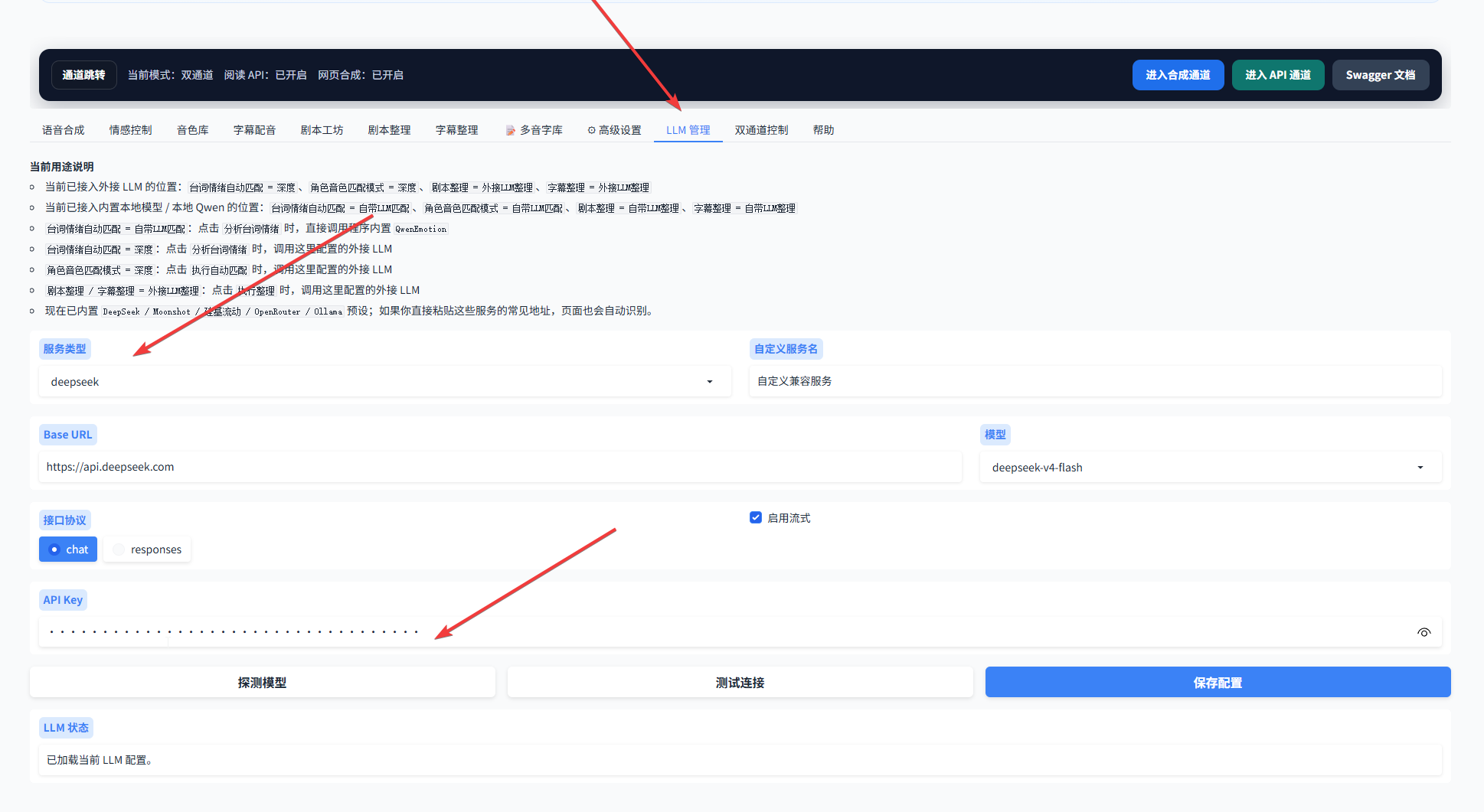
Task: Go to the 剧本工坊 tab
Action: click(x=322, y=130)
